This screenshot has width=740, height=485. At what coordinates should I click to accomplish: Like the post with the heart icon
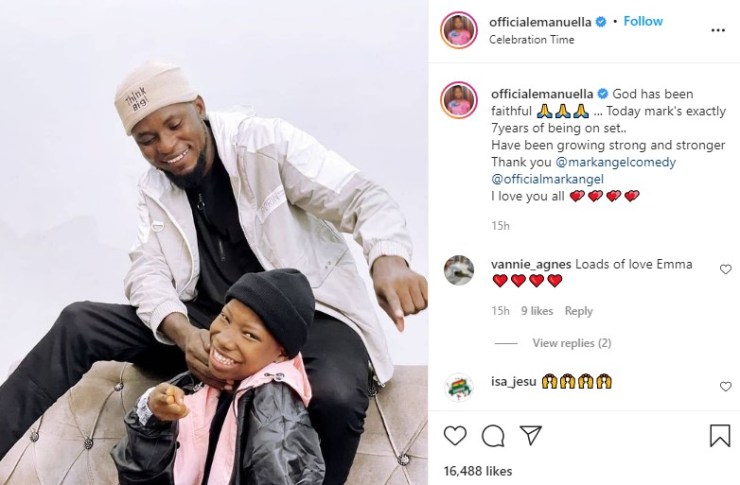pos(455,435)
